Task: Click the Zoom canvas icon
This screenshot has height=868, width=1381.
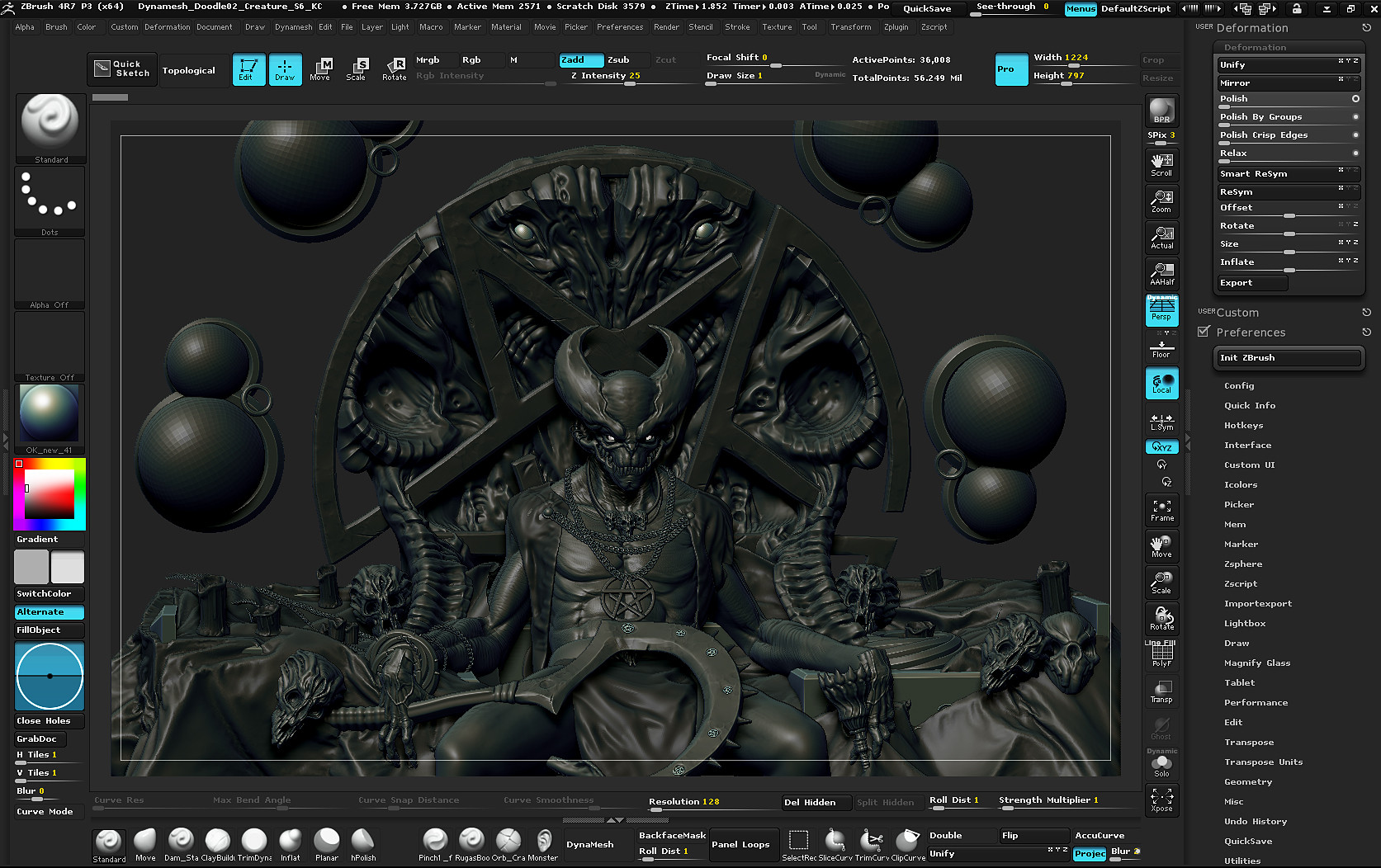Action: pos(1161,200)
